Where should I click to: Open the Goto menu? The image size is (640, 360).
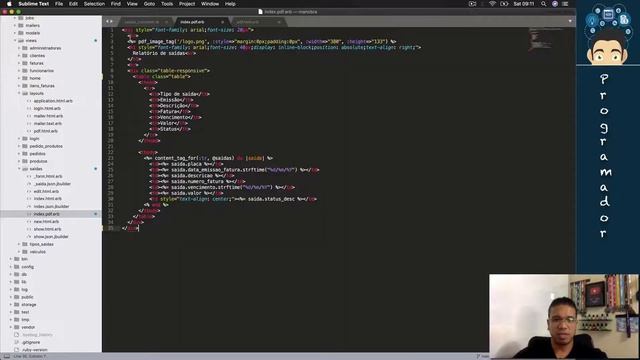point(149,4)
